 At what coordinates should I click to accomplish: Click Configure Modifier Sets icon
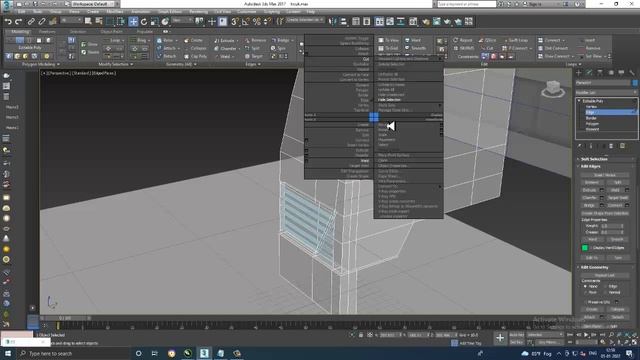tap(622, 146)
